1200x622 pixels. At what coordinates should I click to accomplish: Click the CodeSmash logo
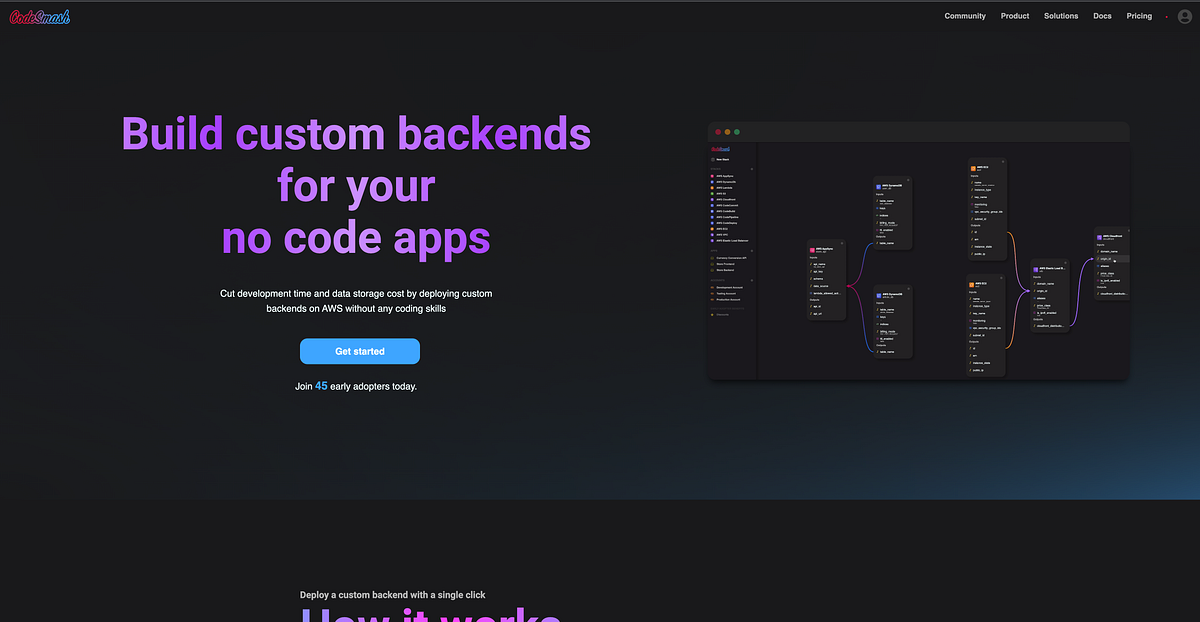pyautogui.click(x=39, y=16)
